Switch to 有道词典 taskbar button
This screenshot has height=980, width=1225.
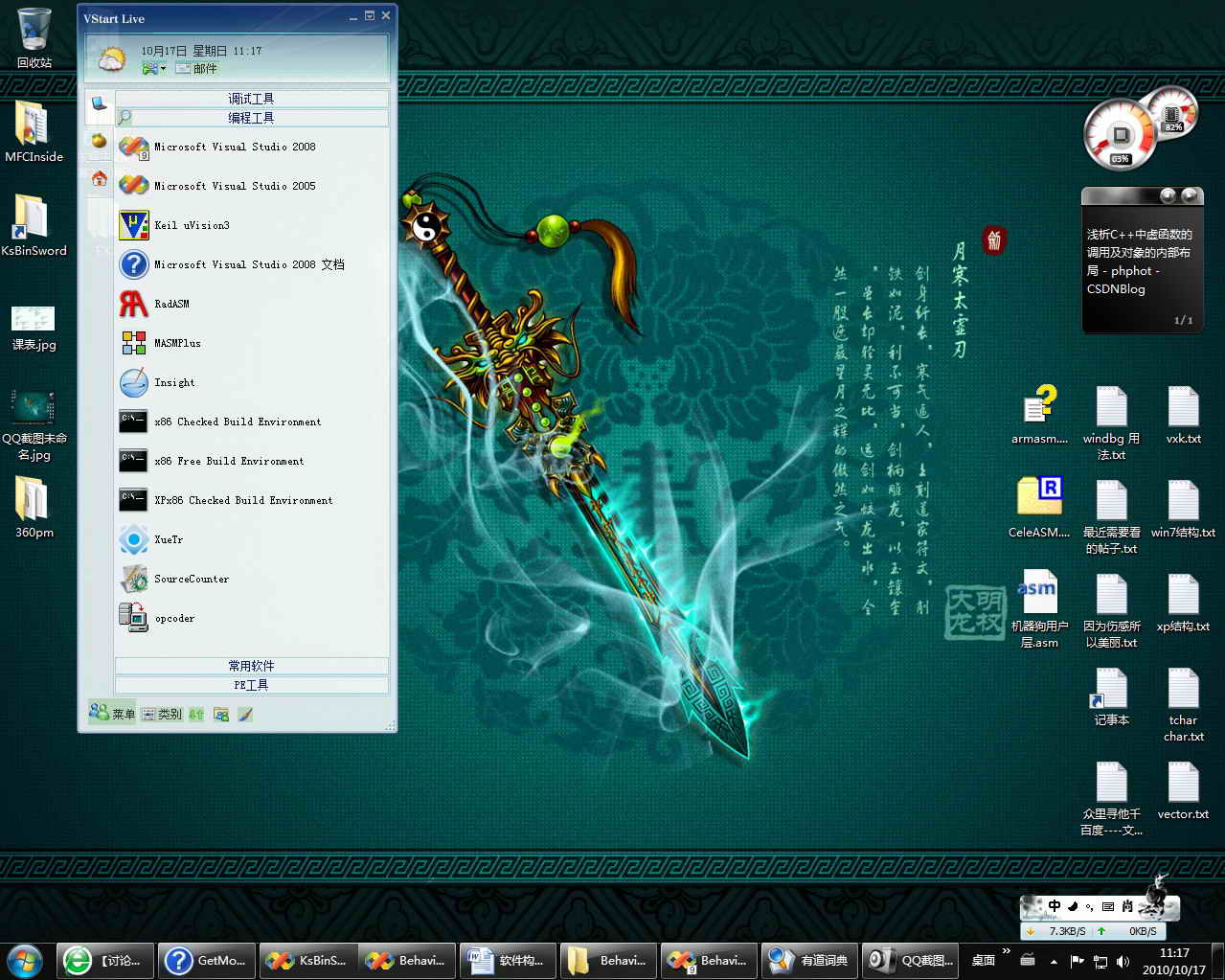click(811, 960)
